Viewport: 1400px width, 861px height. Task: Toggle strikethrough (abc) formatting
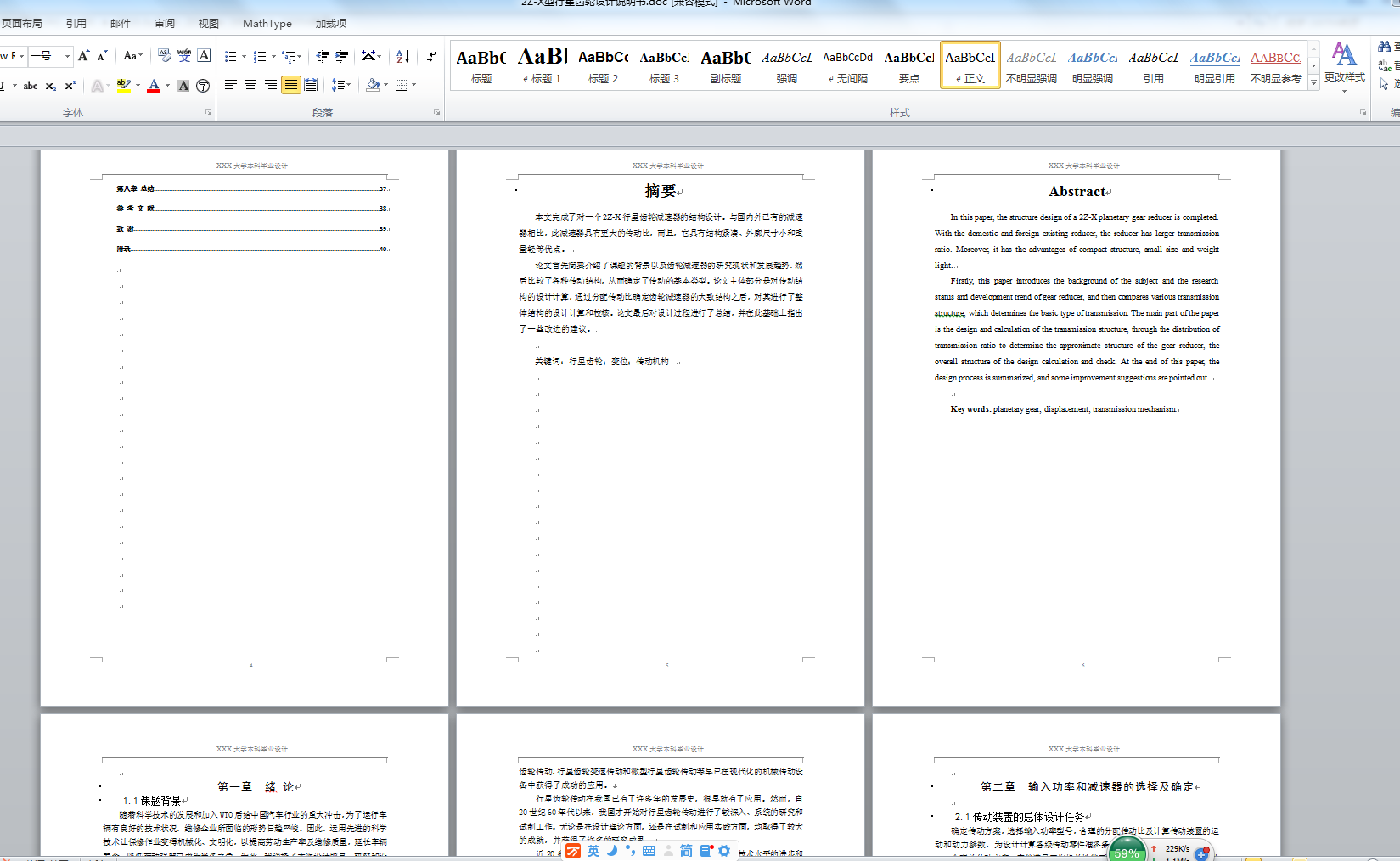[31, 85]
